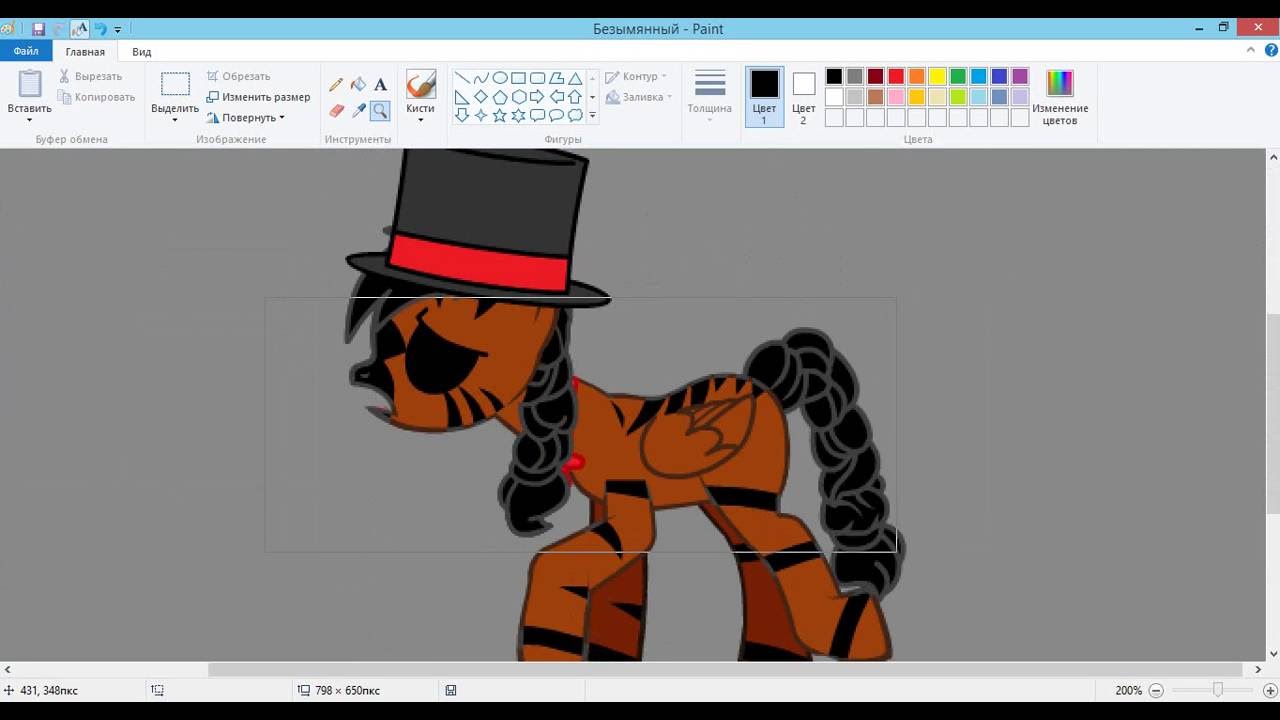This screenshot has width=1280, height=720.
Task: Select the Eraser tool
Action: click(336, 110)
